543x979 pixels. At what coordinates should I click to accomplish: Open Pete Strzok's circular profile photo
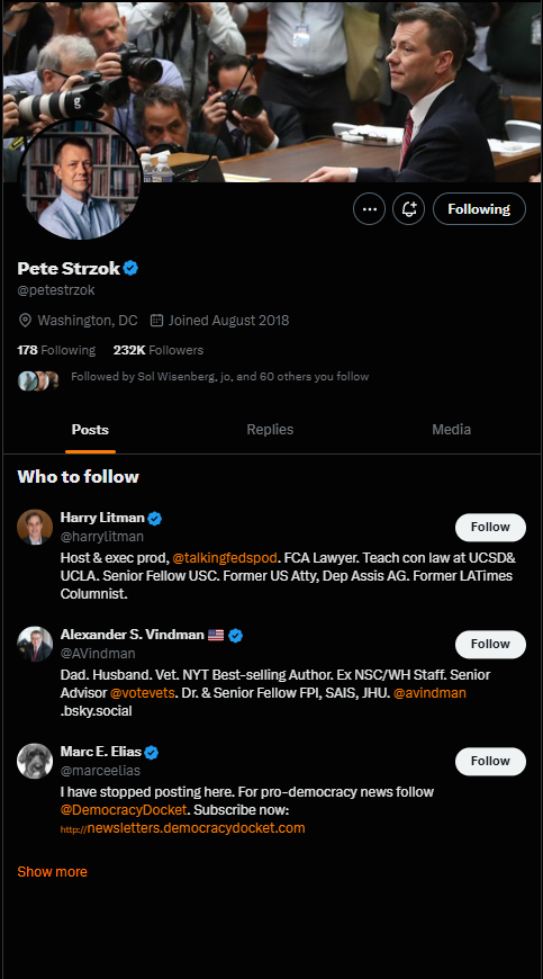click(x=79, y=180)
